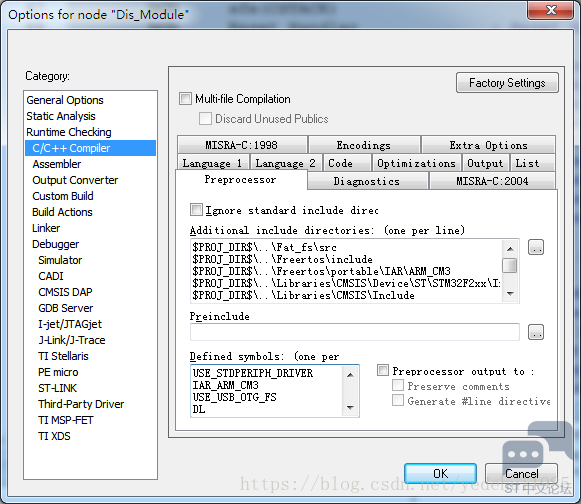Click the DL symbol line
Image resolution: width=581 pixels, height=504 pixels.
(199, 410)
